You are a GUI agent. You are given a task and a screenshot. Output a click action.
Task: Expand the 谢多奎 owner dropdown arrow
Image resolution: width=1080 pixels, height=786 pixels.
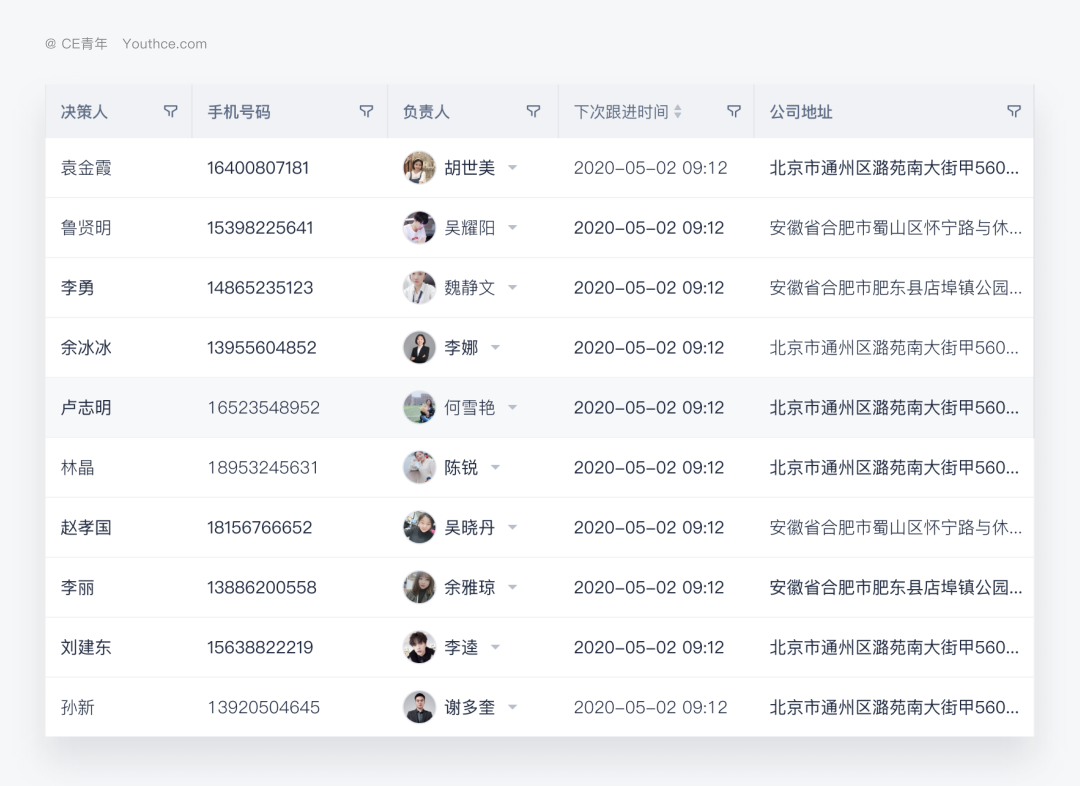512,707
